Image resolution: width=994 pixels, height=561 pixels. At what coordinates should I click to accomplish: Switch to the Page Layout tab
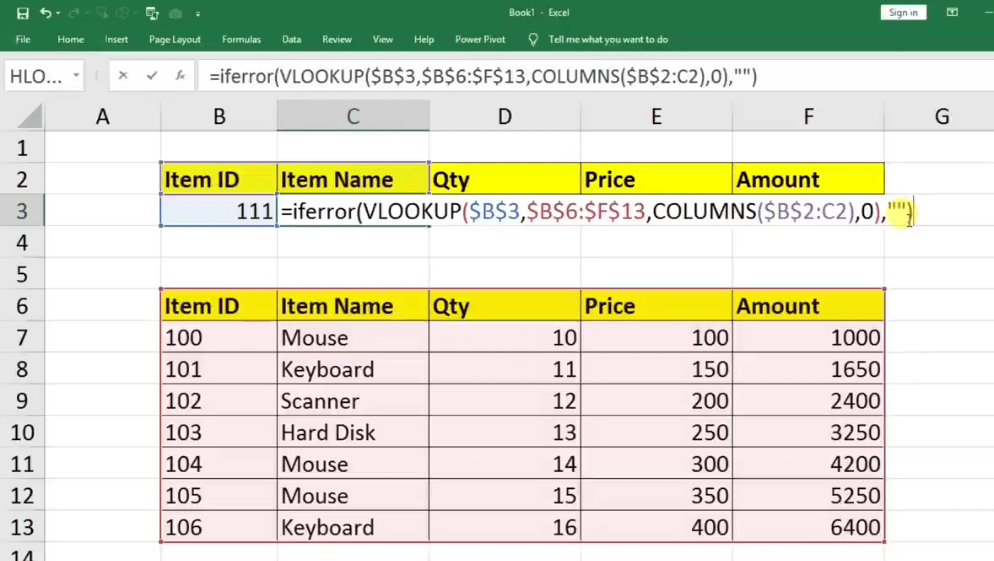click(x=175, y=40)
